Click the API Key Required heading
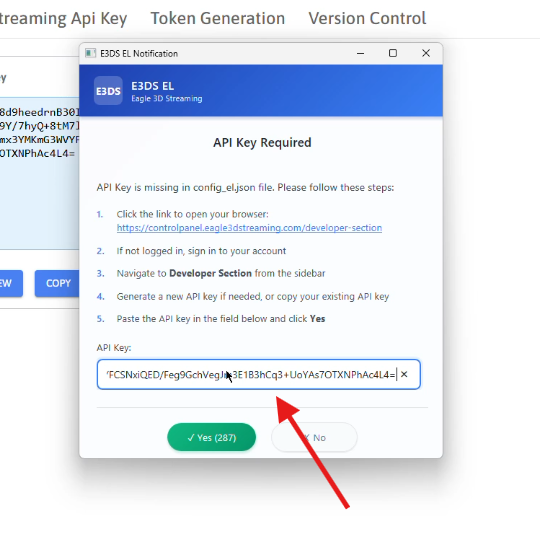This screenshot has width=540, height=558. click(x=262, y=143)
